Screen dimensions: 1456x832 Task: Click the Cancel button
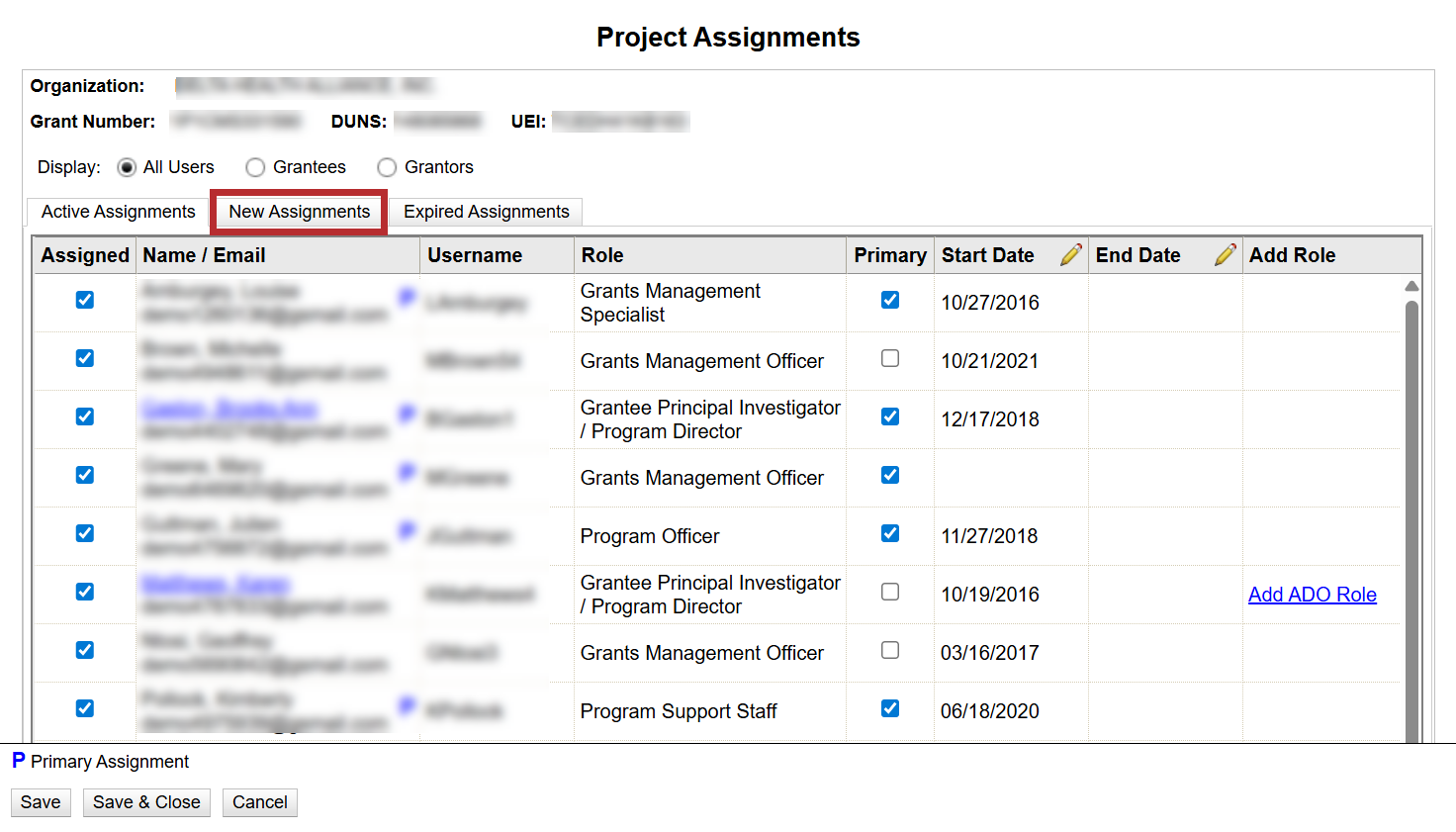click(259, 802)
